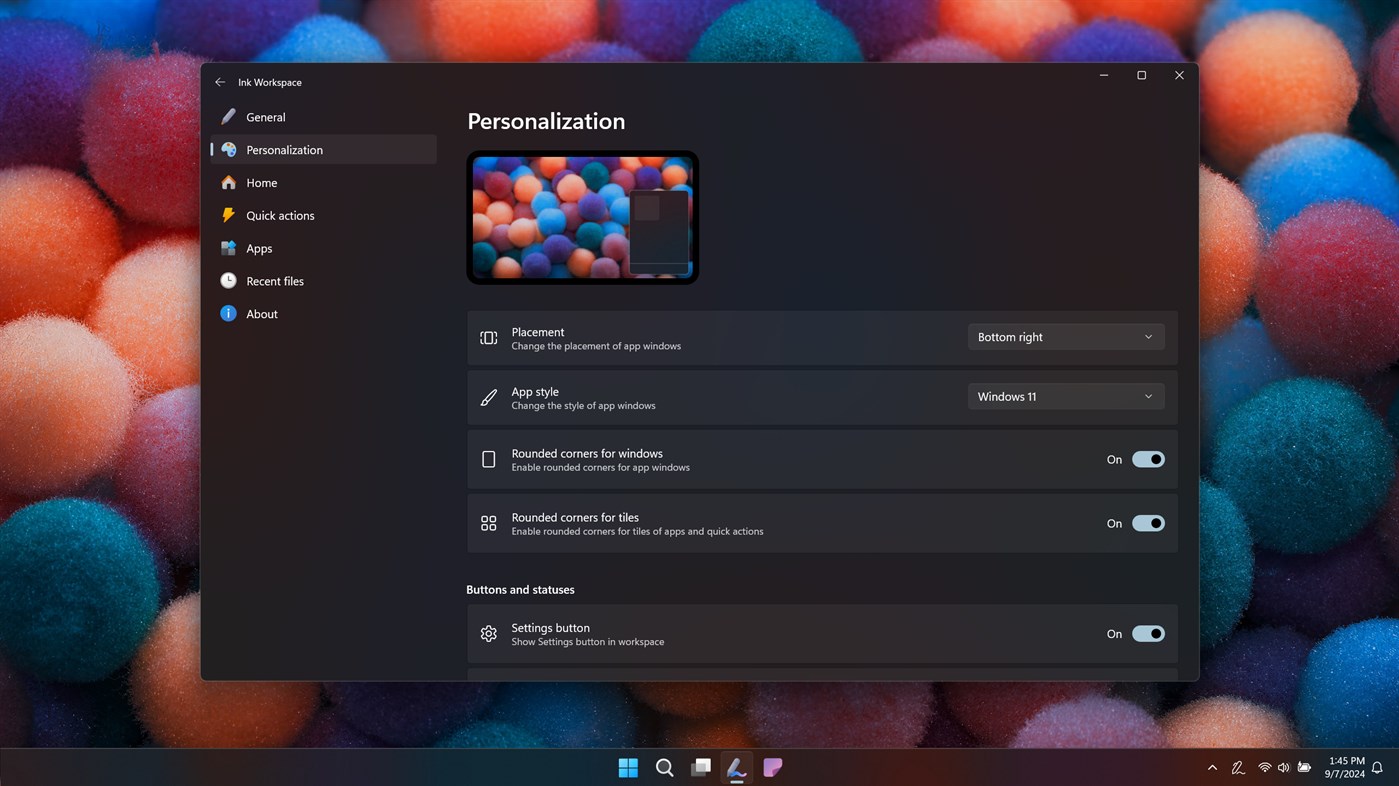Screen dimensions: 1399x786
Task: Click the Rounded corners for tiles icon
Action: [489, 523]
